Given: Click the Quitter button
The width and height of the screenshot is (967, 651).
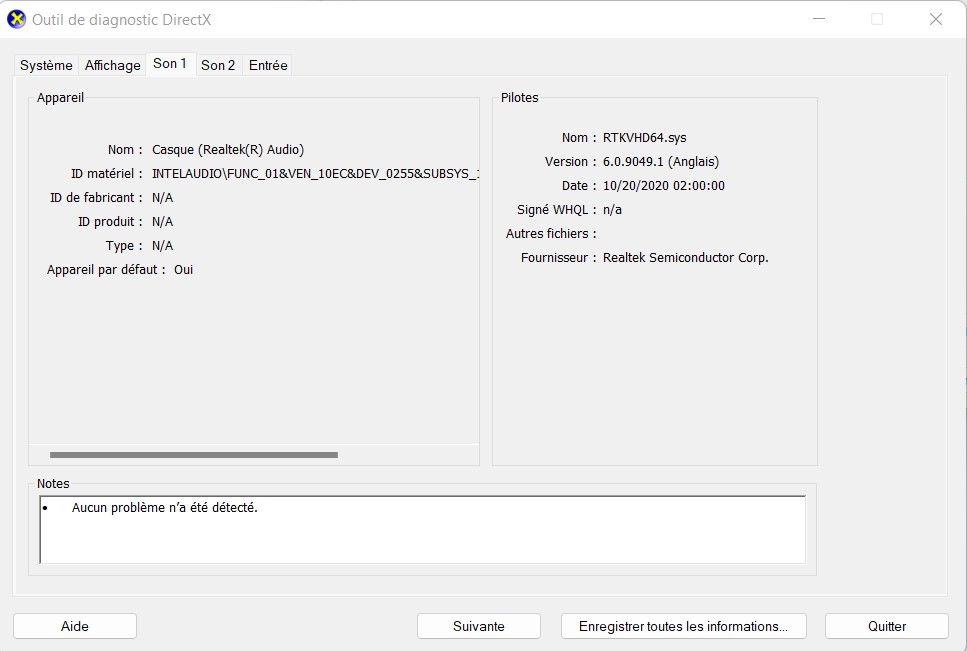Looking at the screenshot, I should pos(887,626).
